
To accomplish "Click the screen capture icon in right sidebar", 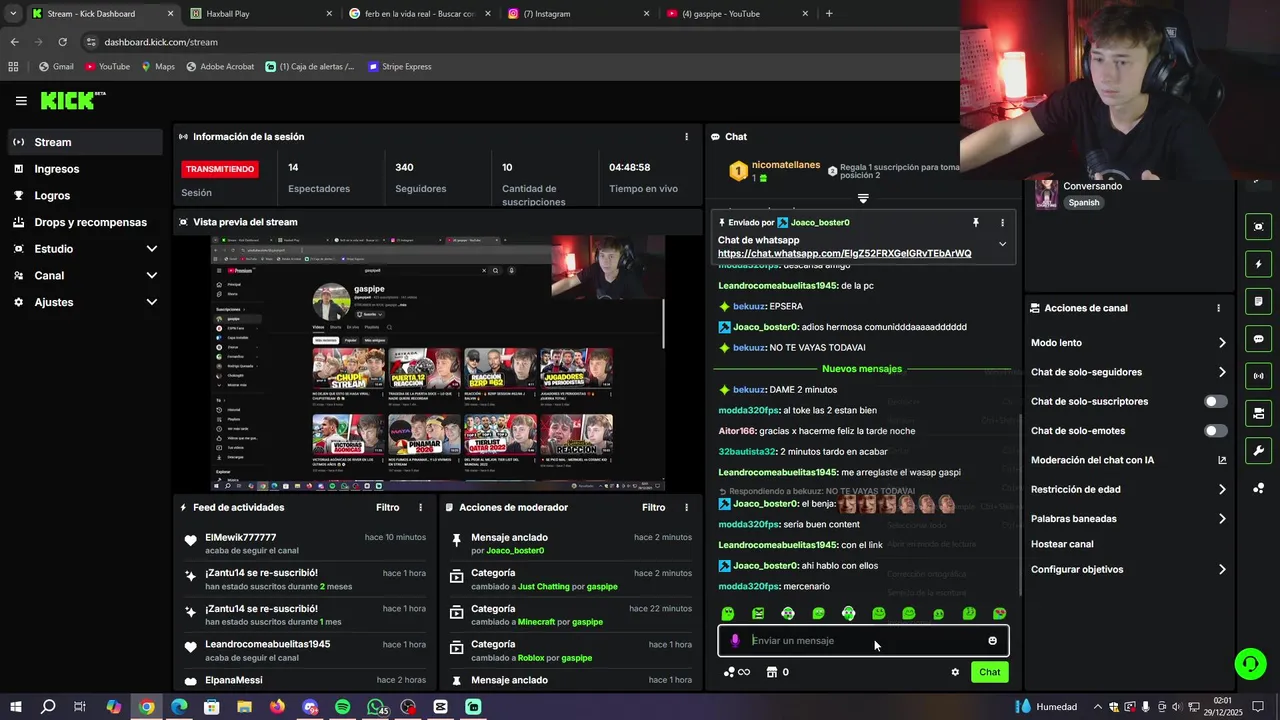I will tap(1258, 227).
